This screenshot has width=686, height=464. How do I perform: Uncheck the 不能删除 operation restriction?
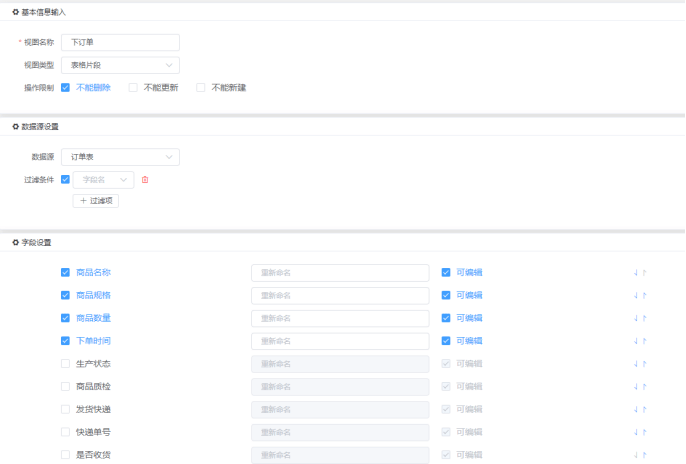click(x=65, y=87)
